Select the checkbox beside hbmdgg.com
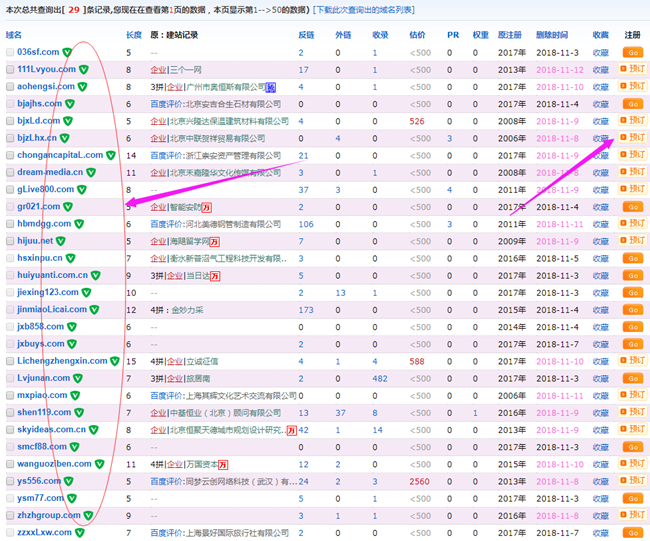 pos(9,224)
